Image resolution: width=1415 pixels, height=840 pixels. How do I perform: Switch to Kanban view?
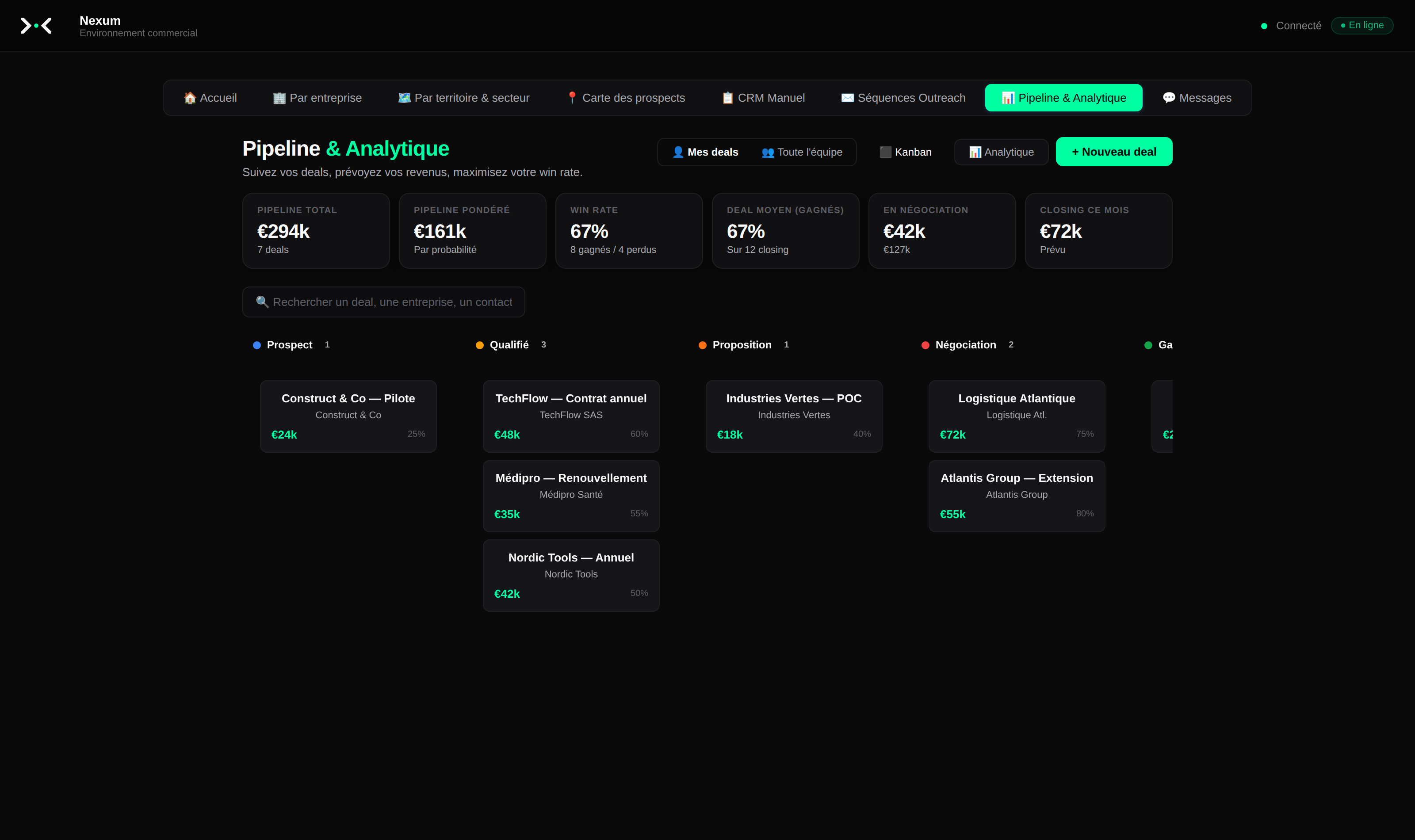[x=906, y=152]
